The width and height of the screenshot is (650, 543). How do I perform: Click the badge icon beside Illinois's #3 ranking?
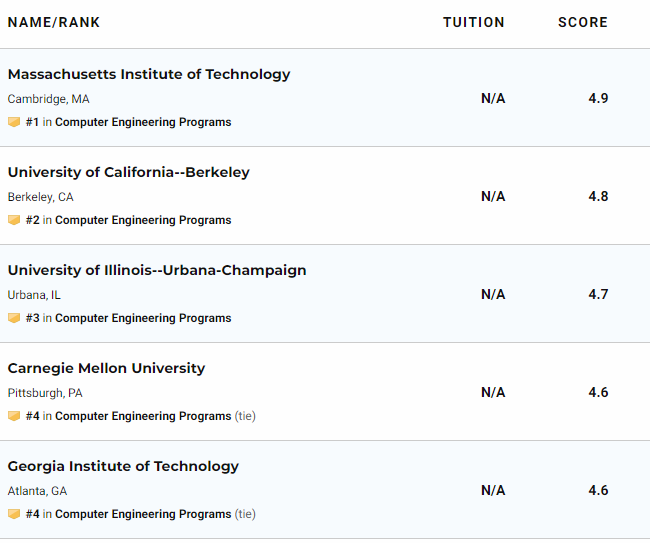(x=14, y=318)
